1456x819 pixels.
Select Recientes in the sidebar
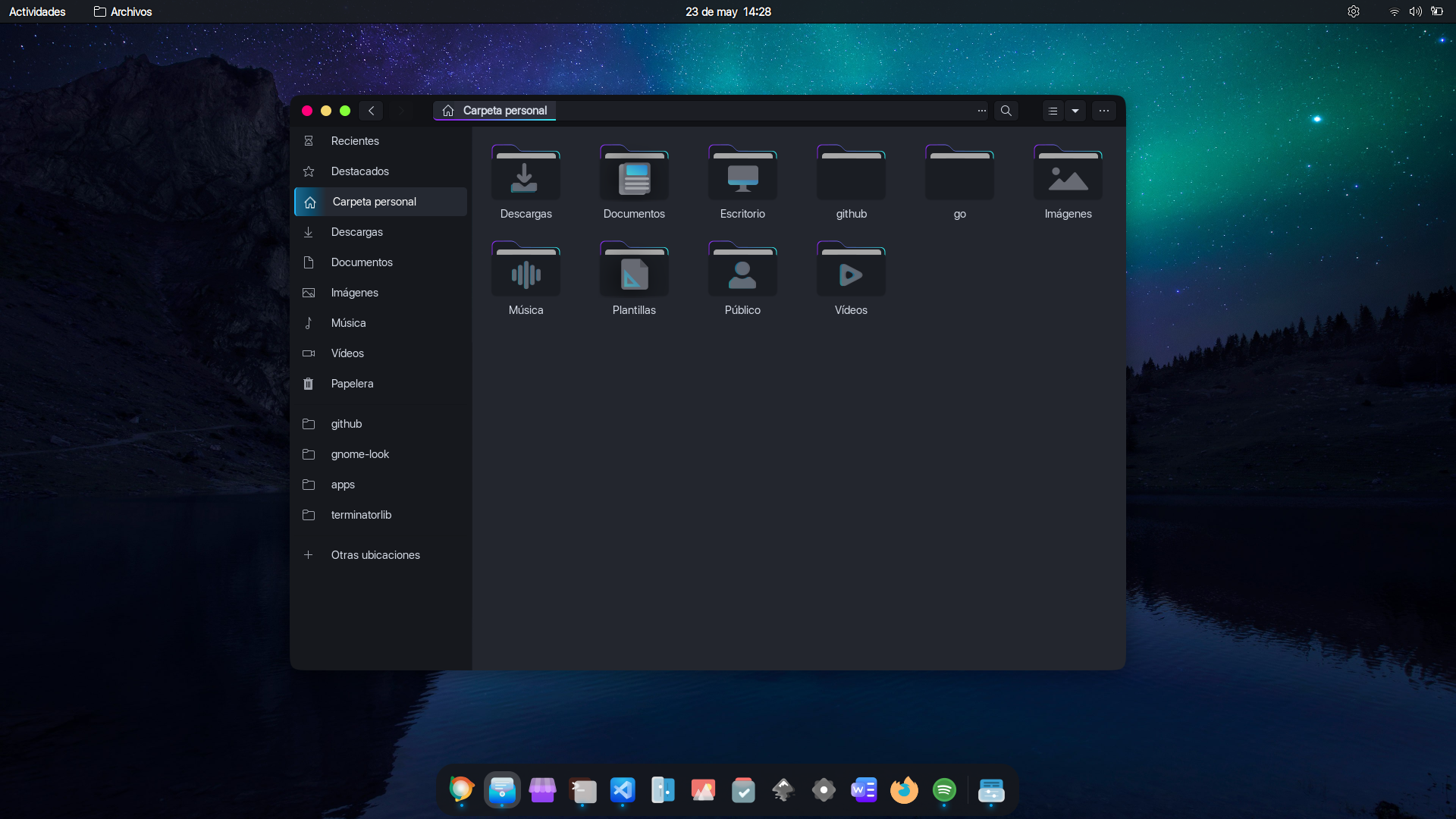pyautogui.click(x=381, y=141)
